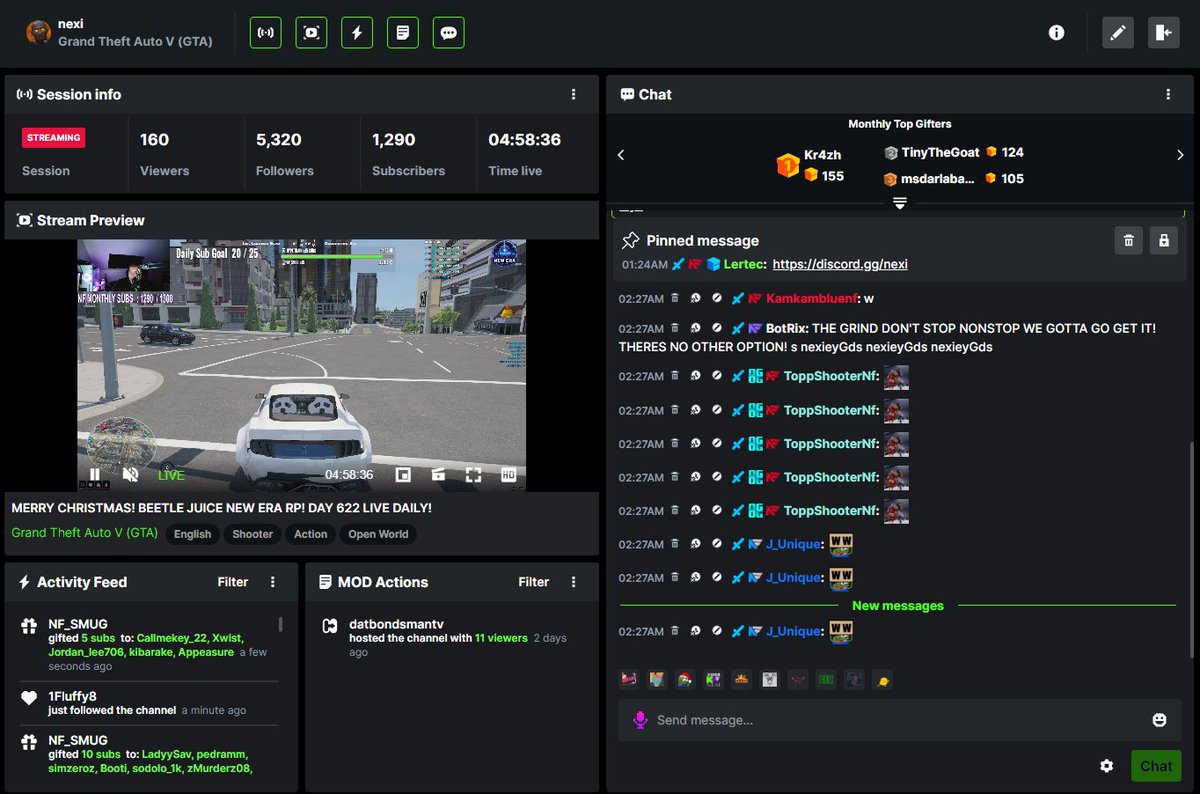
Task: Show next Monthly Top Gifters with right arrow
Action: pos(1180,155)
